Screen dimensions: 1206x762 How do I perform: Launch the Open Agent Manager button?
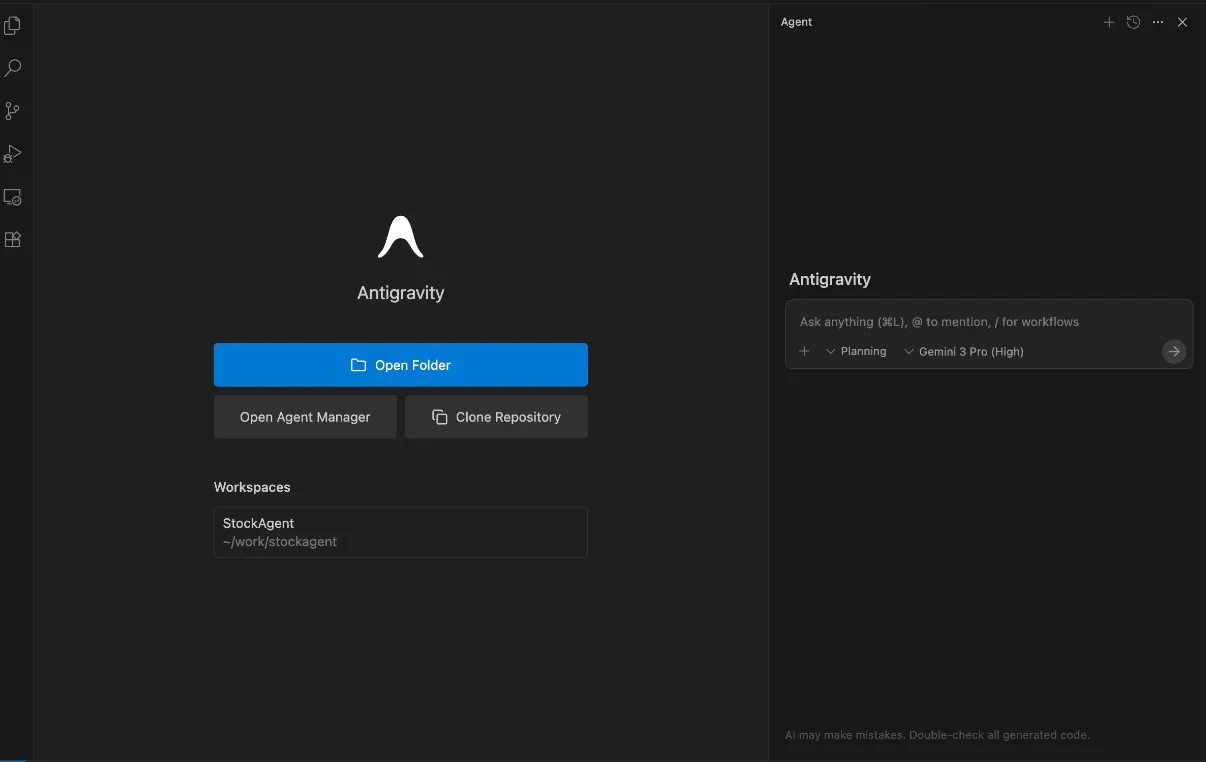tap(305, 417)
